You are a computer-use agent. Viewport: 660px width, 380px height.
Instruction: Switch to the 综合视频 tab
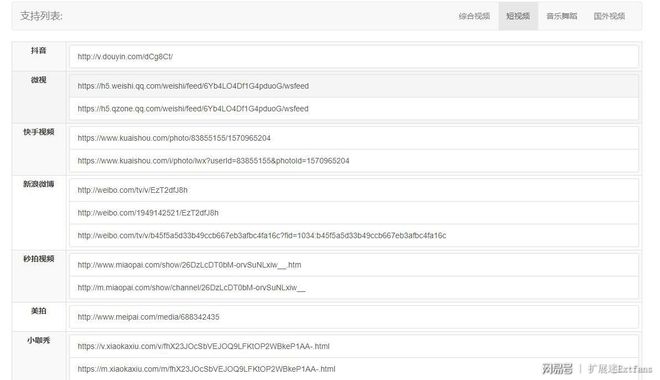[x=474, y=16]
